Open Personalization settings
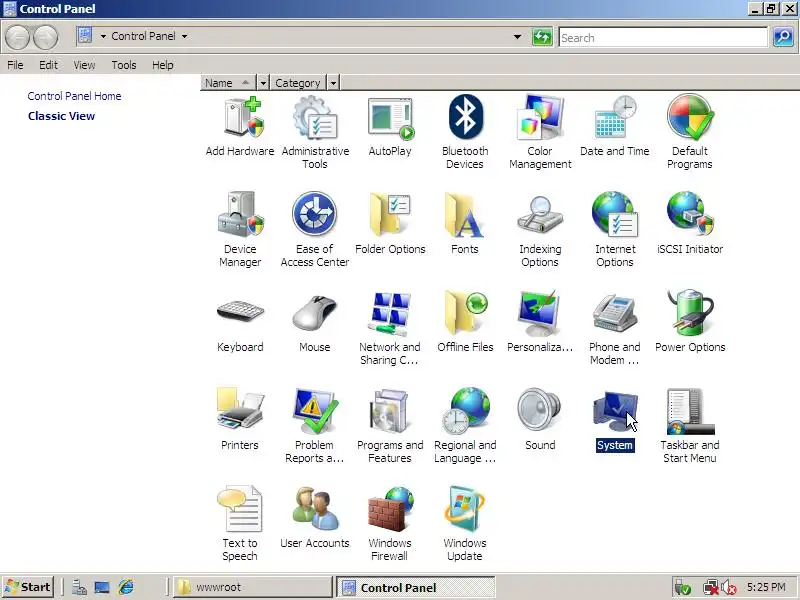The height and width of the screenshot is (600, 800). tap(540, 322)
